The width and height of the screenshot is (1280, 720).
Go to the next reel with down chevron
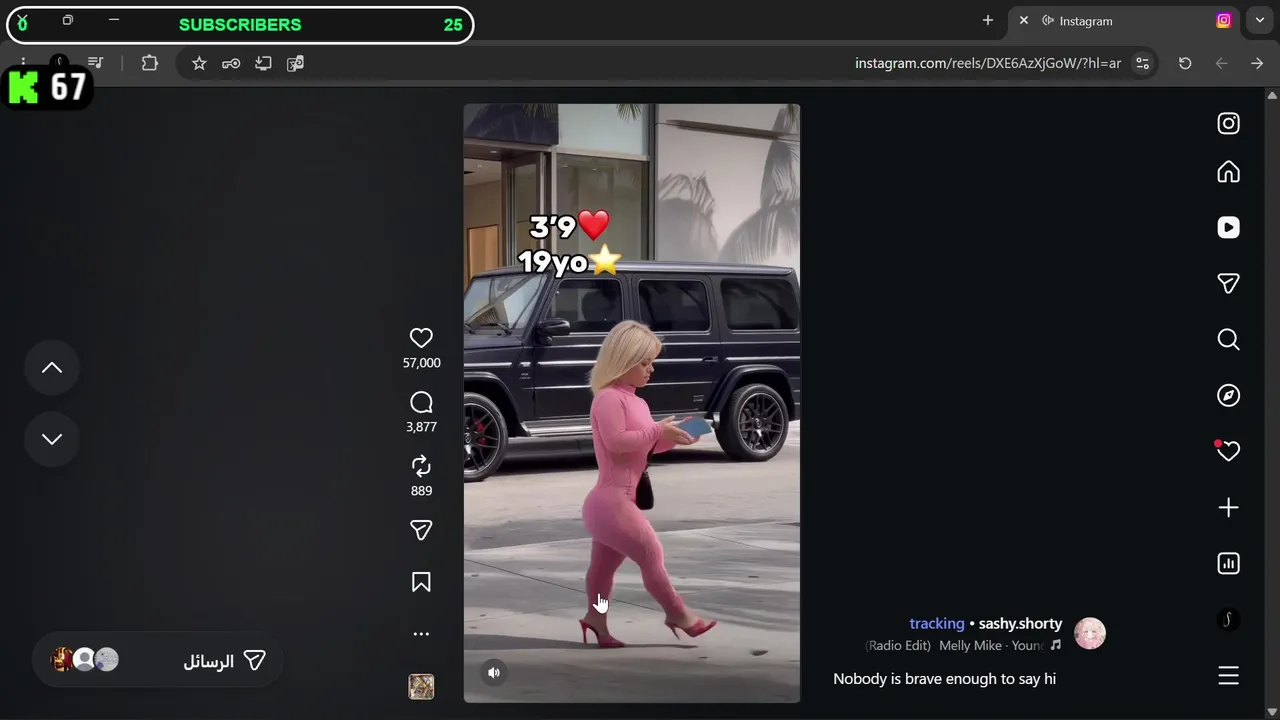52,439
